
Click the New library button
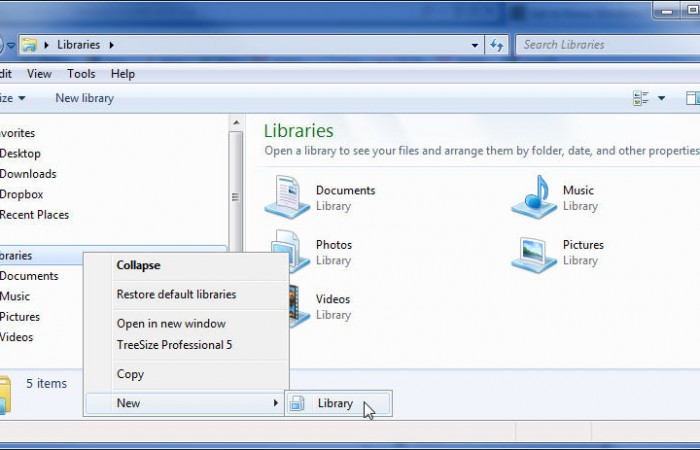click(84, 98)
